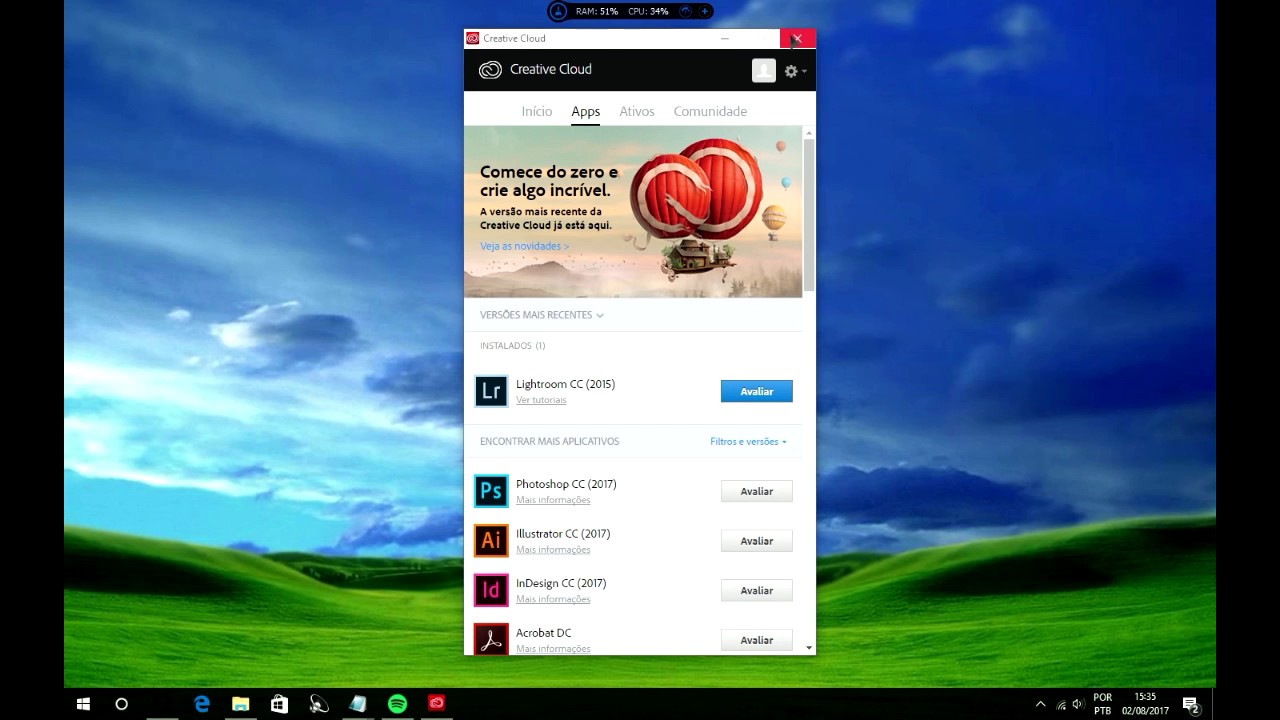Viewport: 1280px width, 720px height.
Task: Click the Cortana circle on taskbar
Action: (122, 704)
